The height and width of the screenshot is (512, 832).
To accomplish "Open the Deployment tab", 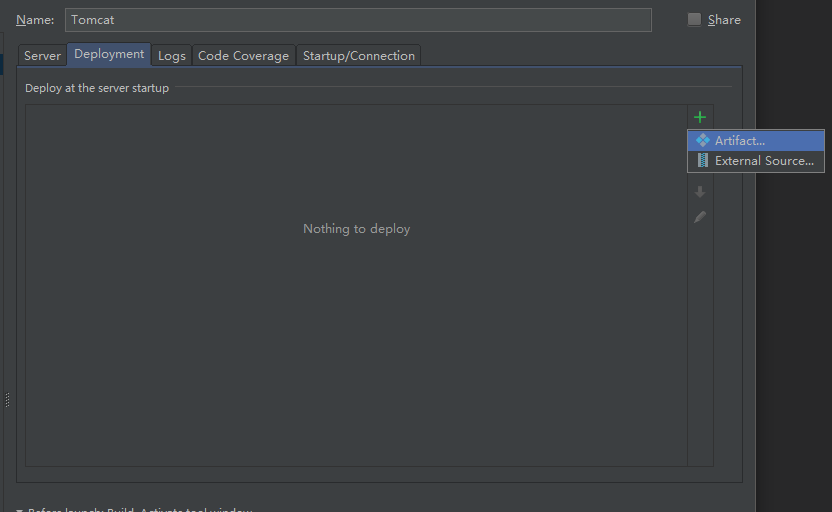I will click(109, 54).
